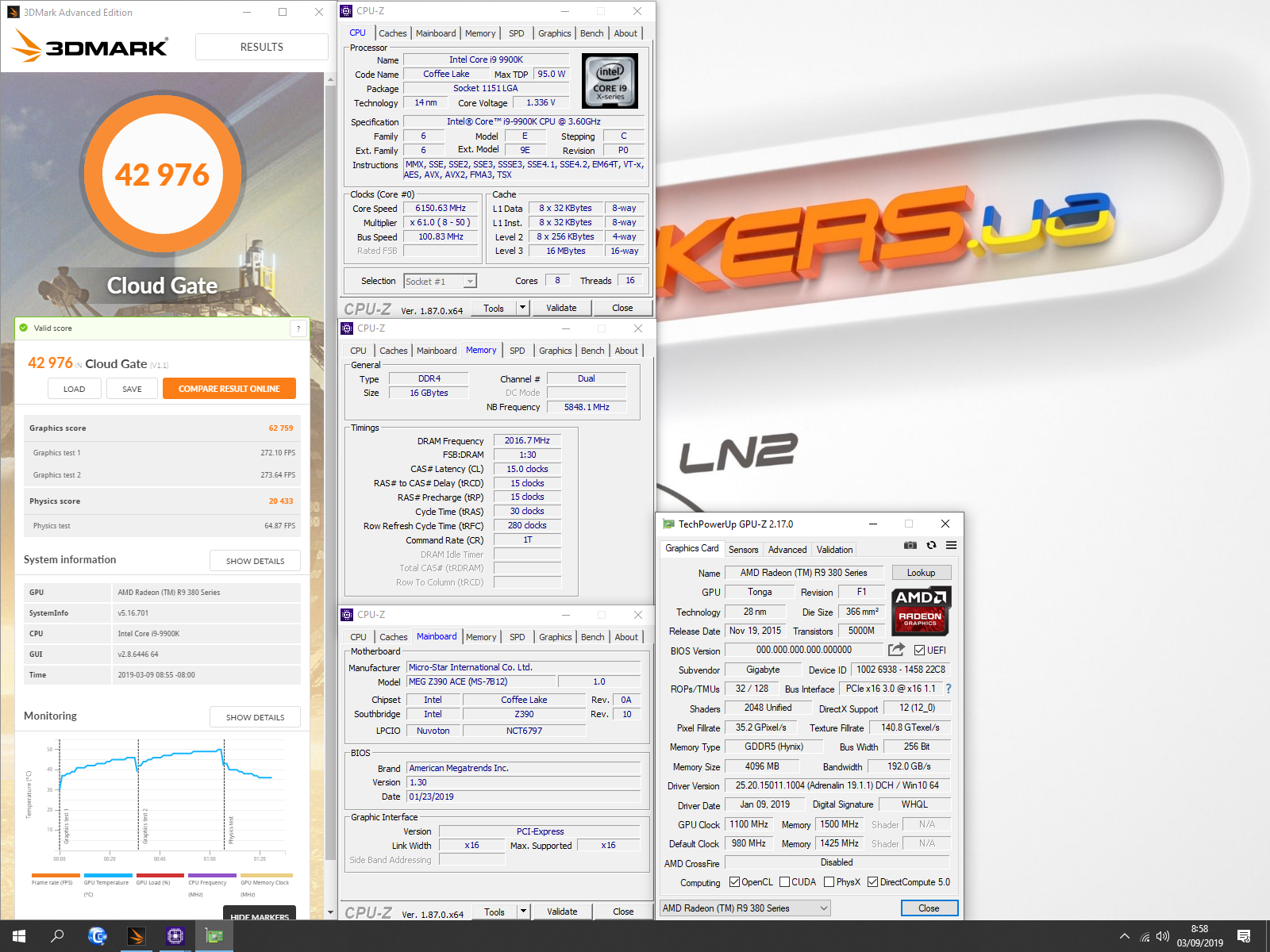Click the CPU-Z taskbar icon

(175, 936)
